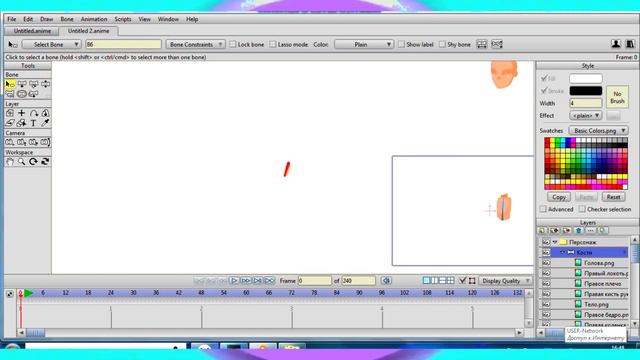
Task: Enable the Lock bone checkbox
Action: [x=233, y=44]
